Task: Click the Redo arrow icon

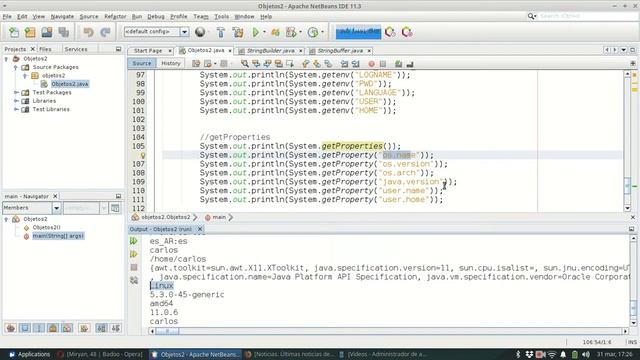Action: [105, 32]
